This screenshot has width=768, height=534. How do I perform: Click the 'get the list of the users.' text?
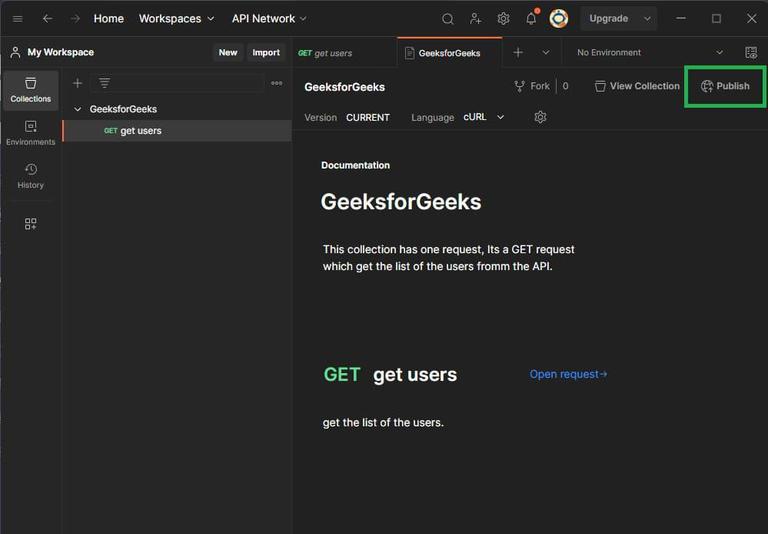[383, 422]
